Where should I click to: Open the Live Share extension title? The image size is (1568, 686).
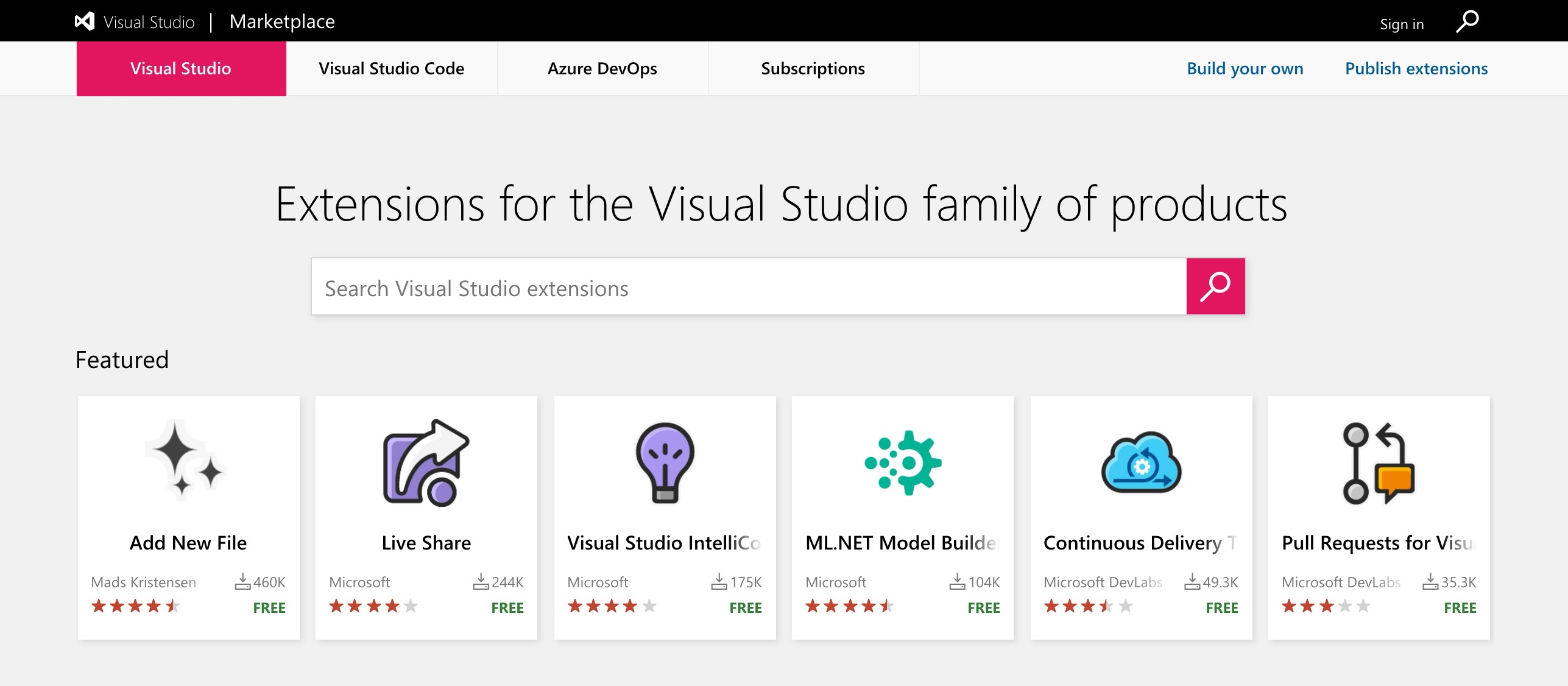(426, 543)
